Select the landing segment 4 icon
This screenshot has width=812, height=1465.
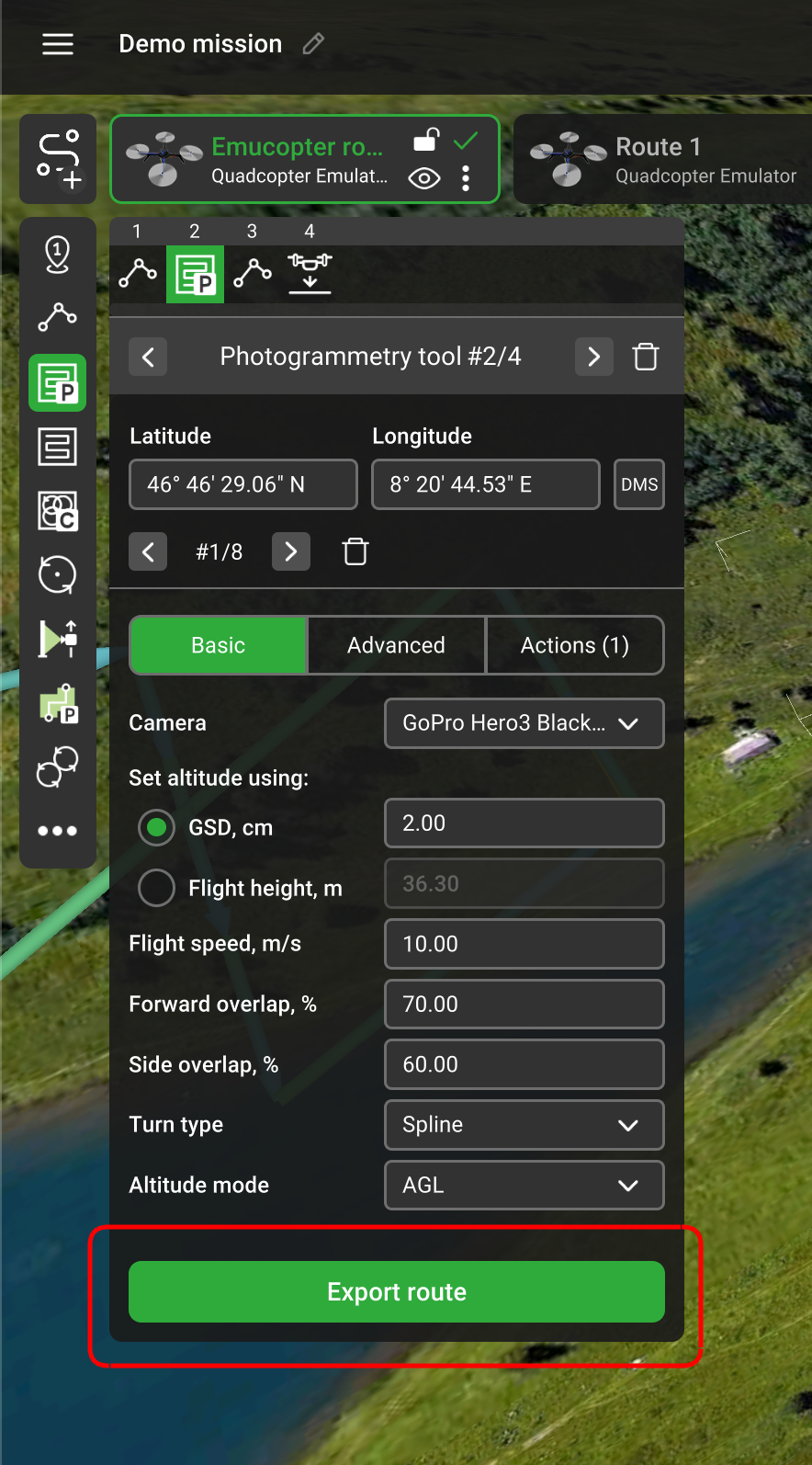310,273
